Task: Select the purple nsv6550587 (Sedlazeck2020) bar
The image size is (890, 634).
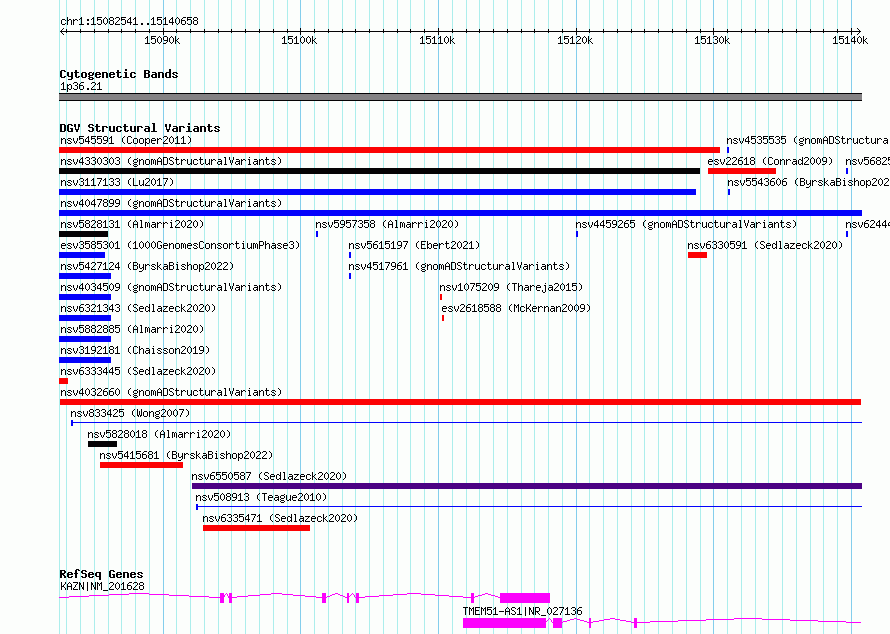Action: click(x=527, y=486)
